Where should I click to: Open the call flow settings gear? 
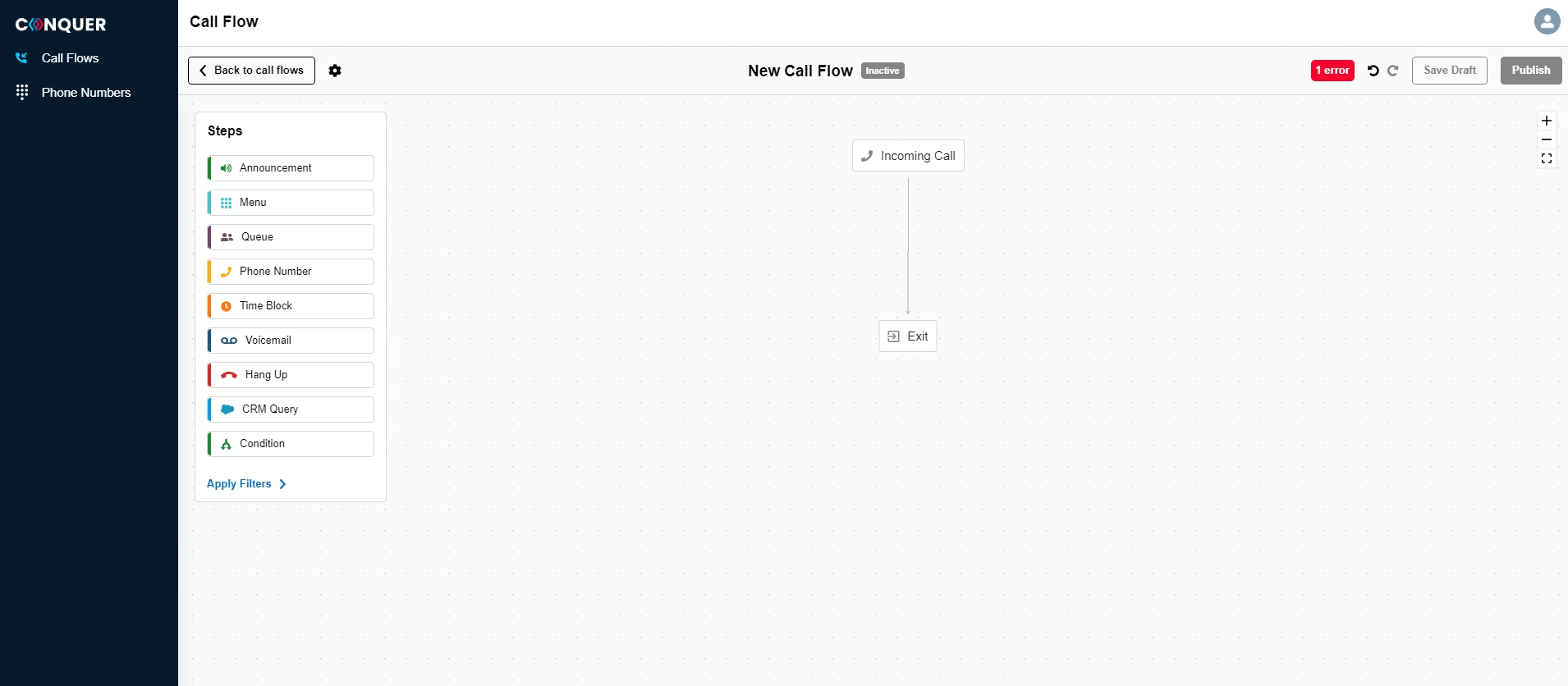click(335, 71)
